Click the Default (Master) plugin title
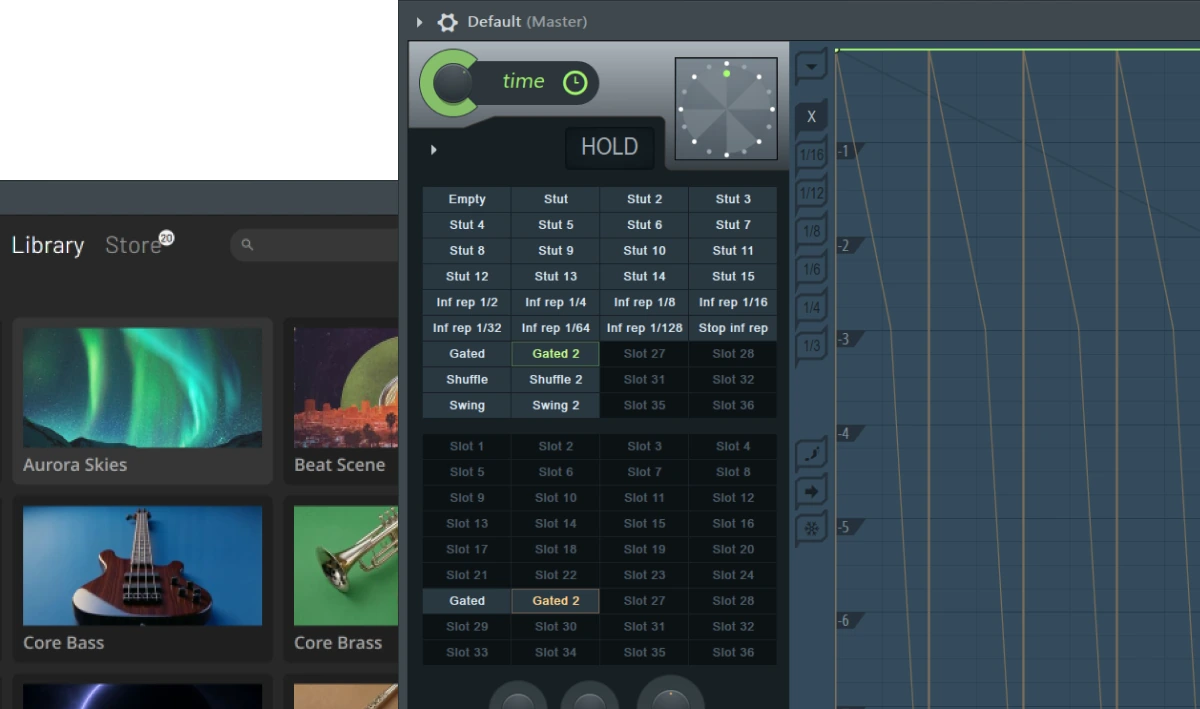This screenshot has width=1200, height=709. (x=527, y=22)
